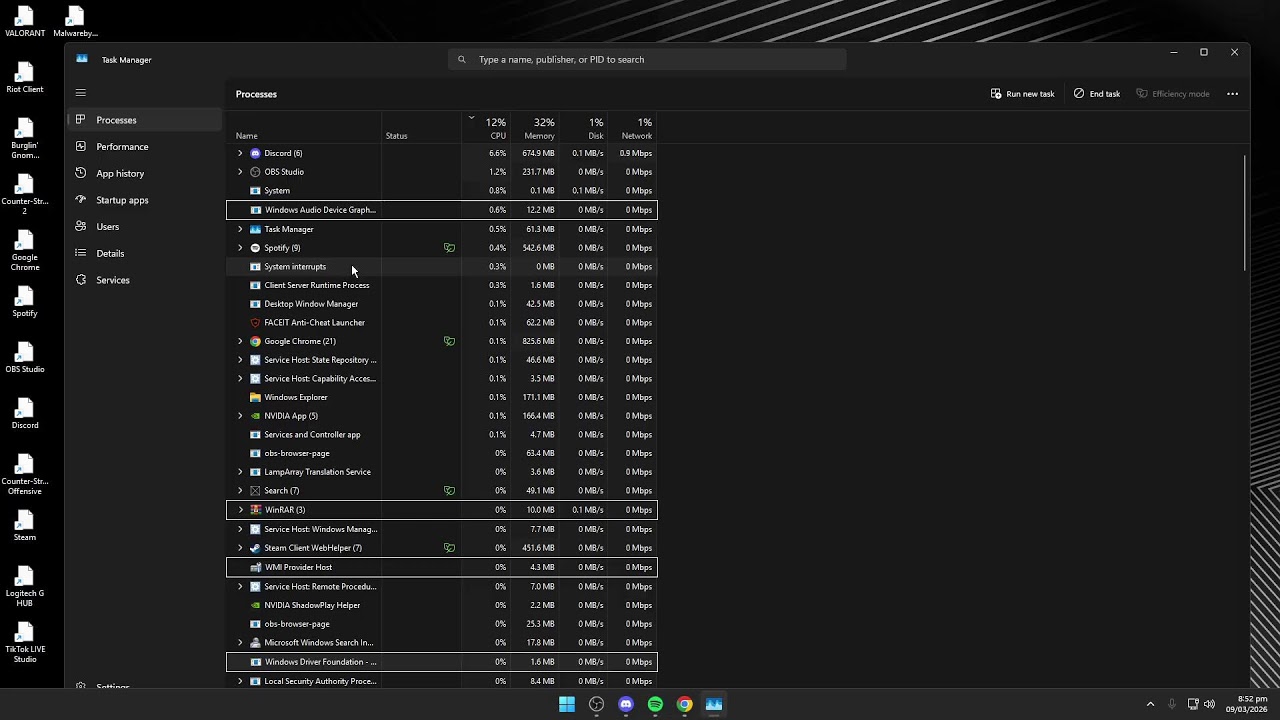Show hidden icons in system tray
This screenshot has width=1280, height=720.
[x=1150, y=704]
